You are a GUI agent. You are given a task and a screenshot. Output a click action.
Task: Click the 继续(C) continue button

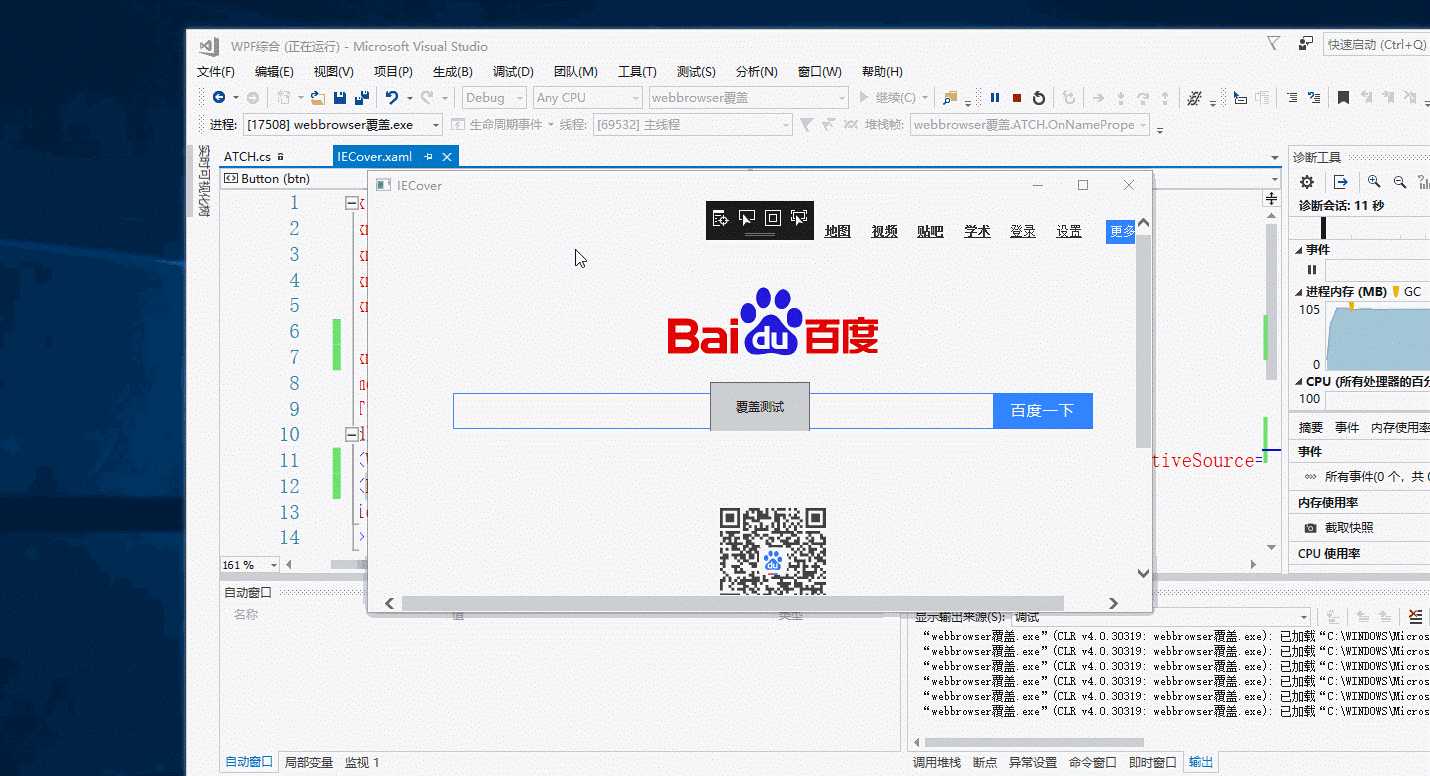pos(887,97)
